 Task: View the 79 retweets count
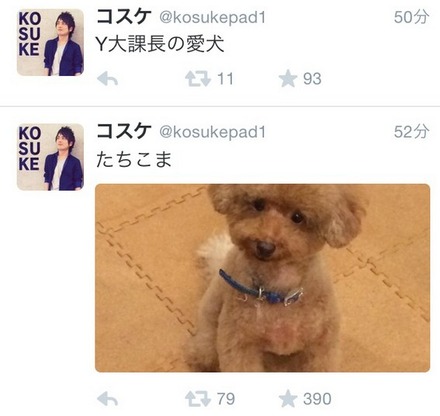[226, 399]
